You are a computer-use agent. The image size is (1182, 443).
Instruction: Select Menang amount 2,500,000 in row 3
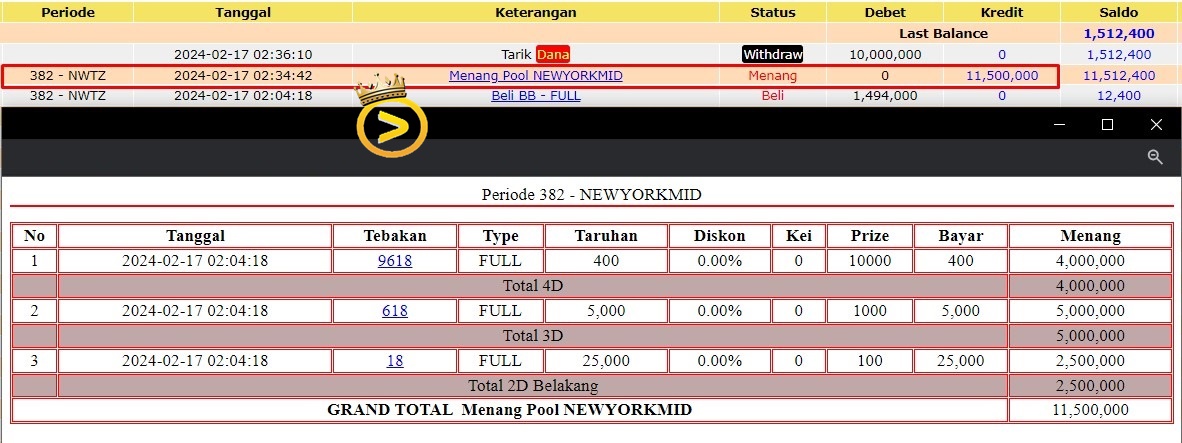1090,361
